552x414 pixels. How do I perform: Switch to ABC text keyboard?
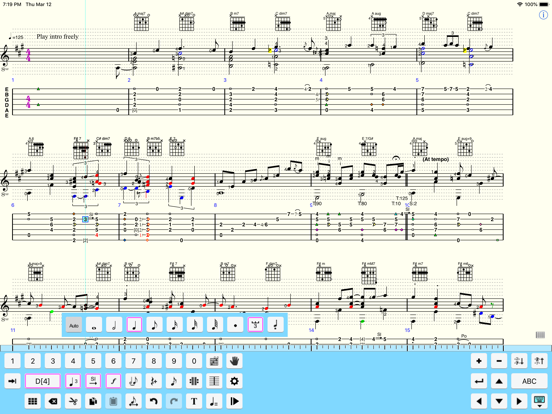(529, 381)
